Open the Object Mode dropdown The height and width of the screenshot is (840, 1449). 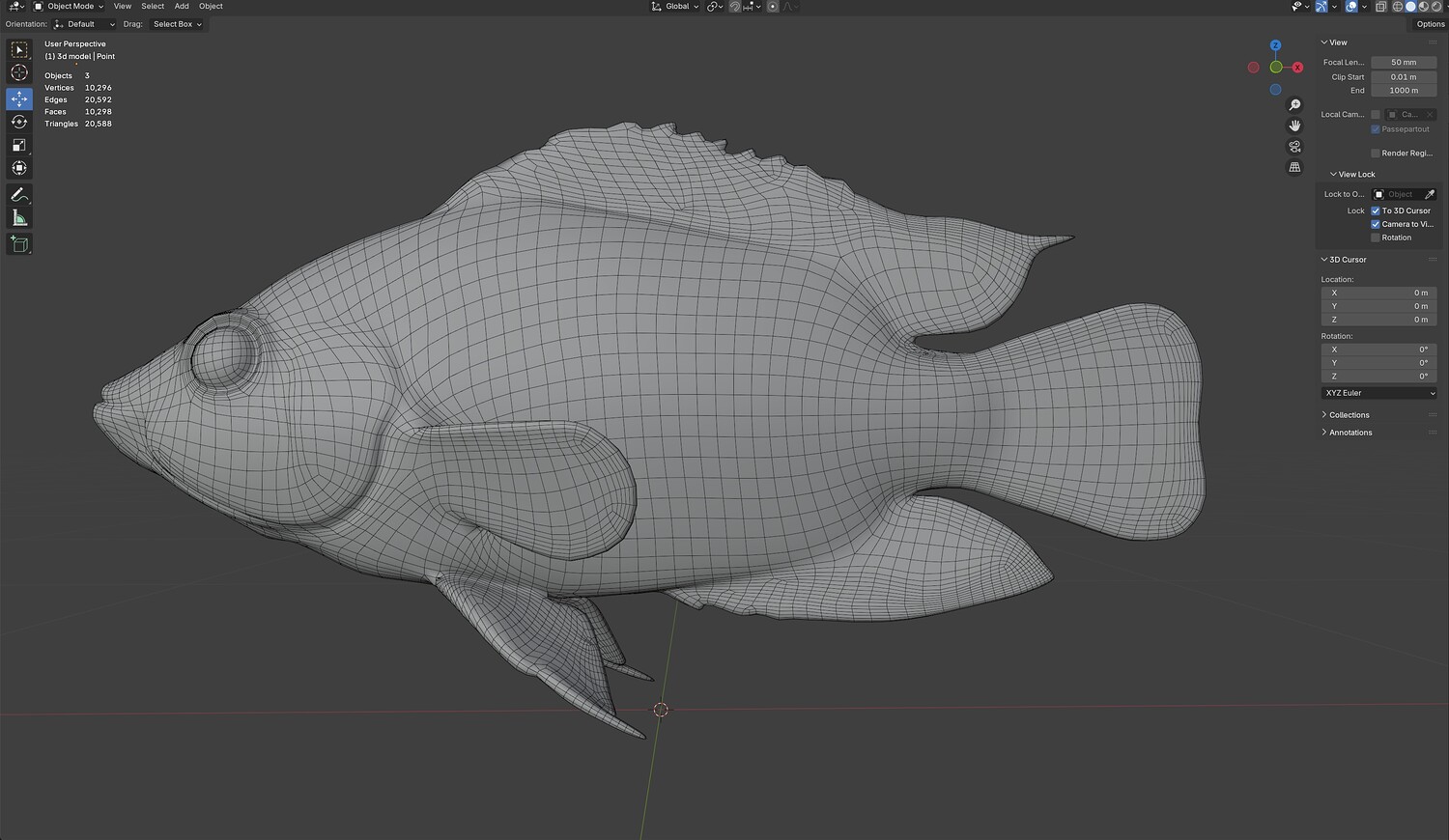(x=68, y=7)
